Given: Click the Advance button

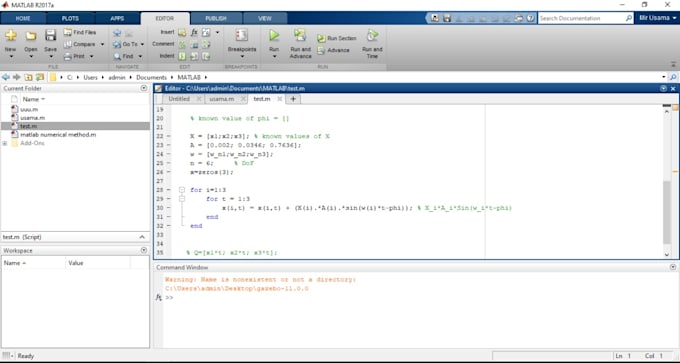Looking at the screenshot, I should tap(333, 50).
